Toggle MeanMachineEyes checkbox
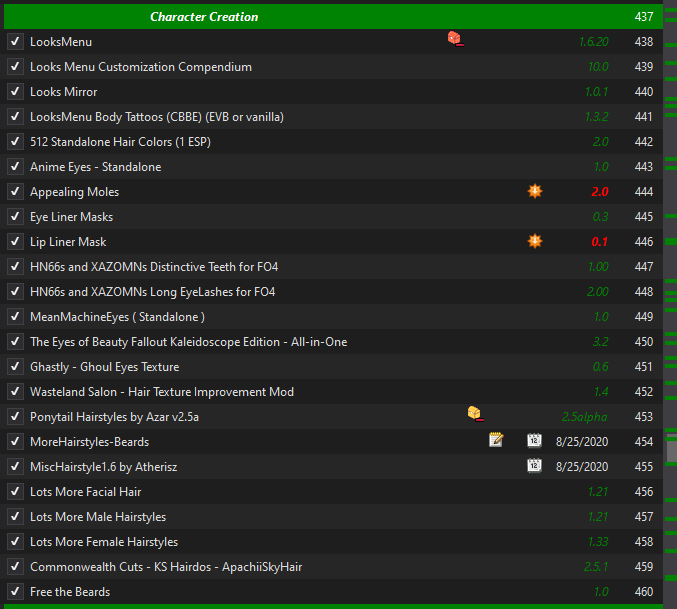677x609 pixels. (15, 317)
